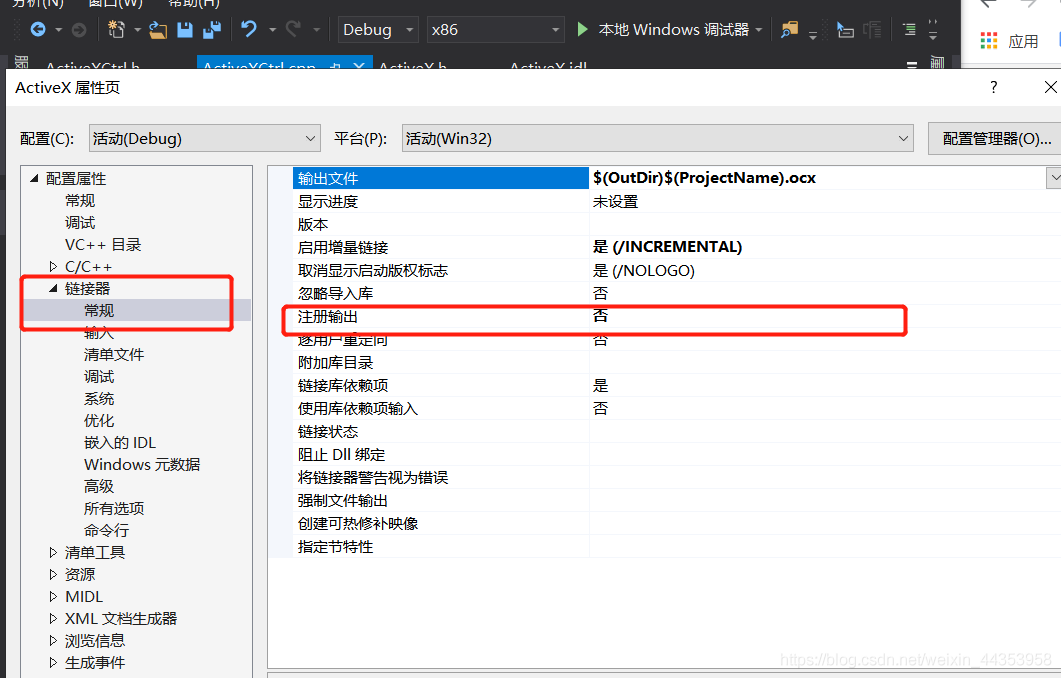Expand the MIDL tree node

(x=53, y=597)
